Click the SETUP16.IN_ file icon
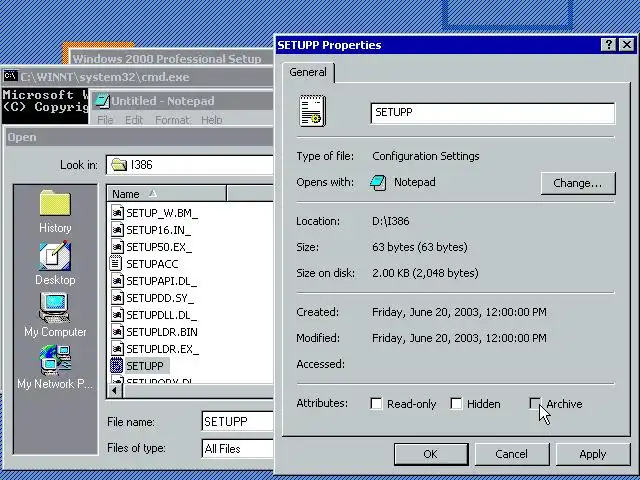The image size is (640, 480). [x=117, y=230]
